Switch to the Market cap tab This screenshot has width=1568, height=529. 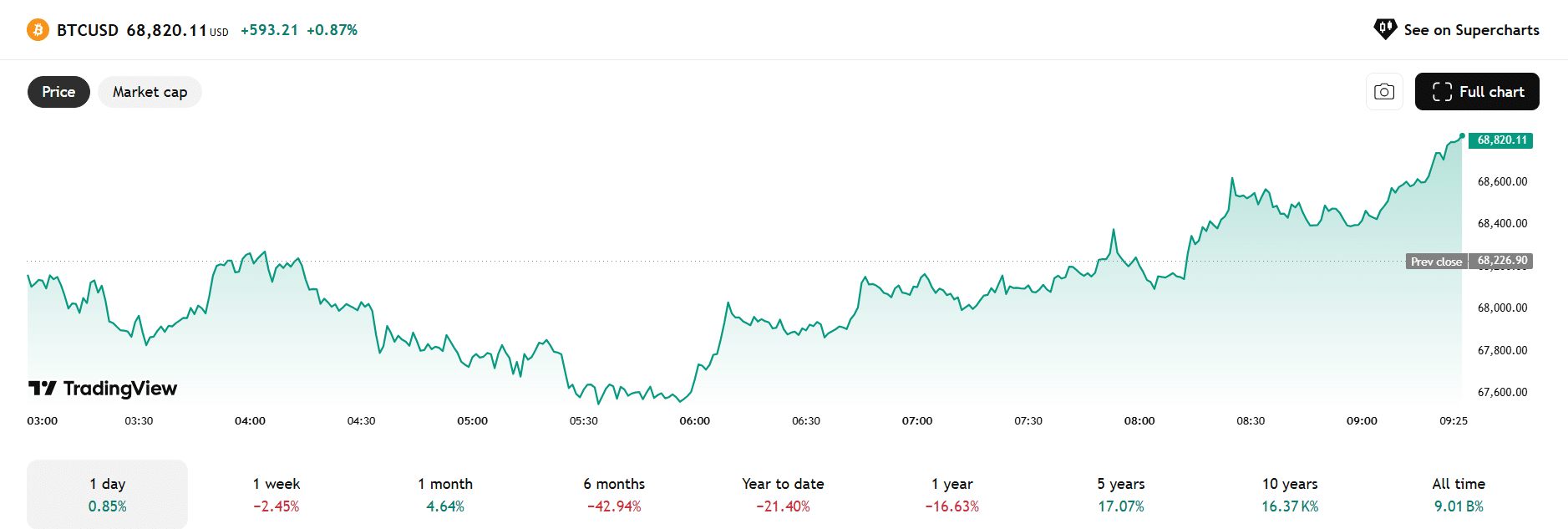tap(150, 92)
